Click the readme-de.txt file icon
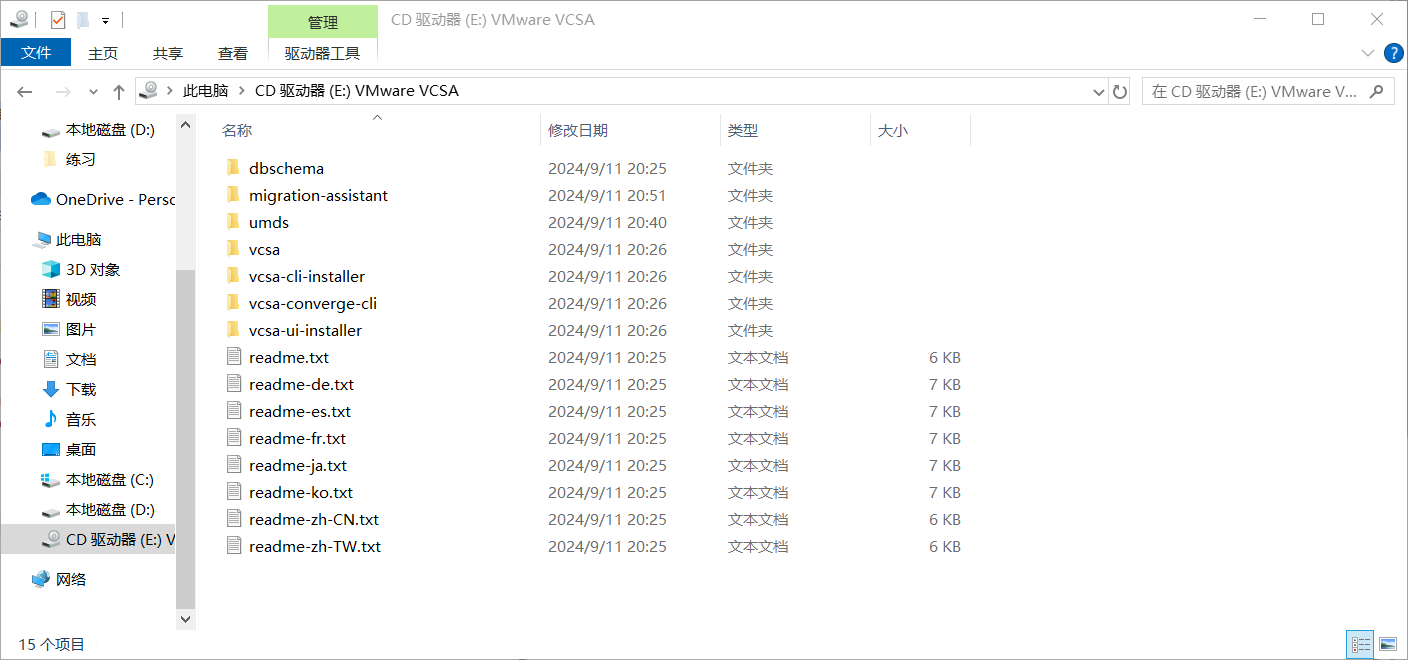1408x660 pixels. coord(234,384)
